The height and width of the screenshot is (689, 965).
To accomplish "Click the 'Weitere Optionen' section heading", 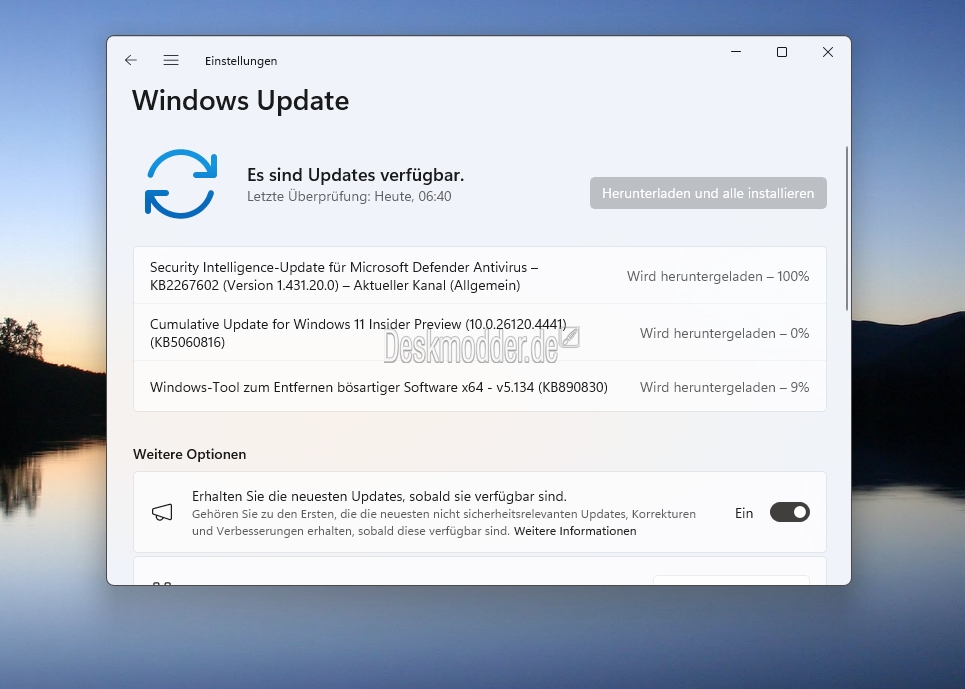I will 190,454.
